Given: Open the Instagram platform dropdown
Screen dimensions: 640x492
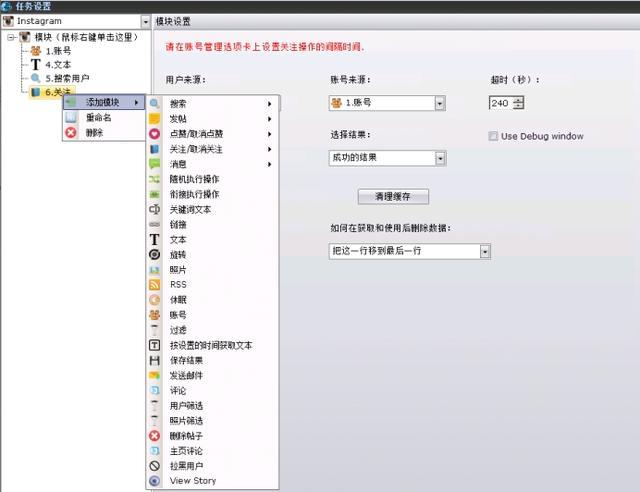Looking at the screenshot, I should [145, 21].
